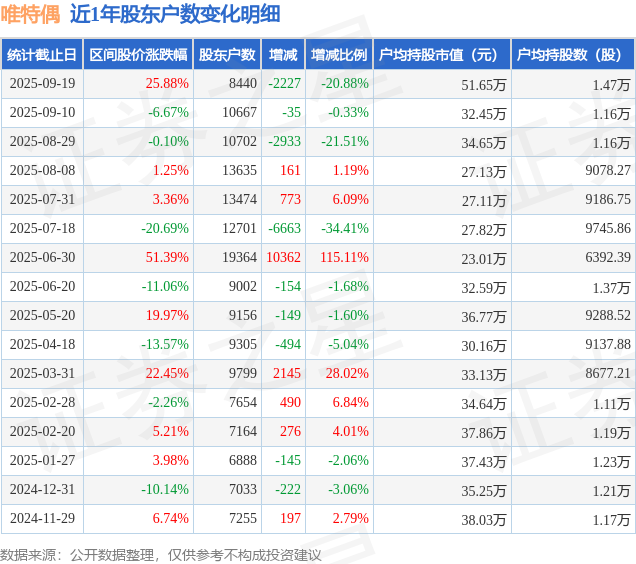The width and height of the screenshot is (636, 564).
Task: Select the 统计截止日 column header
Action: (42, 54)
